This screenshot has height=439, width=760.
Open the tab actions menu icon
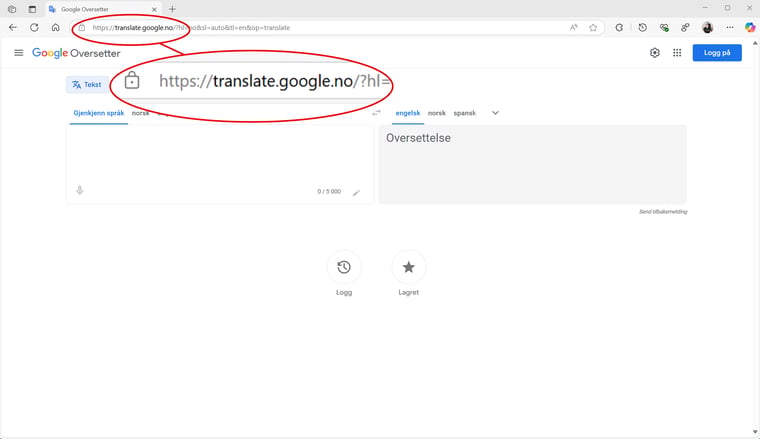pos(32,9)
